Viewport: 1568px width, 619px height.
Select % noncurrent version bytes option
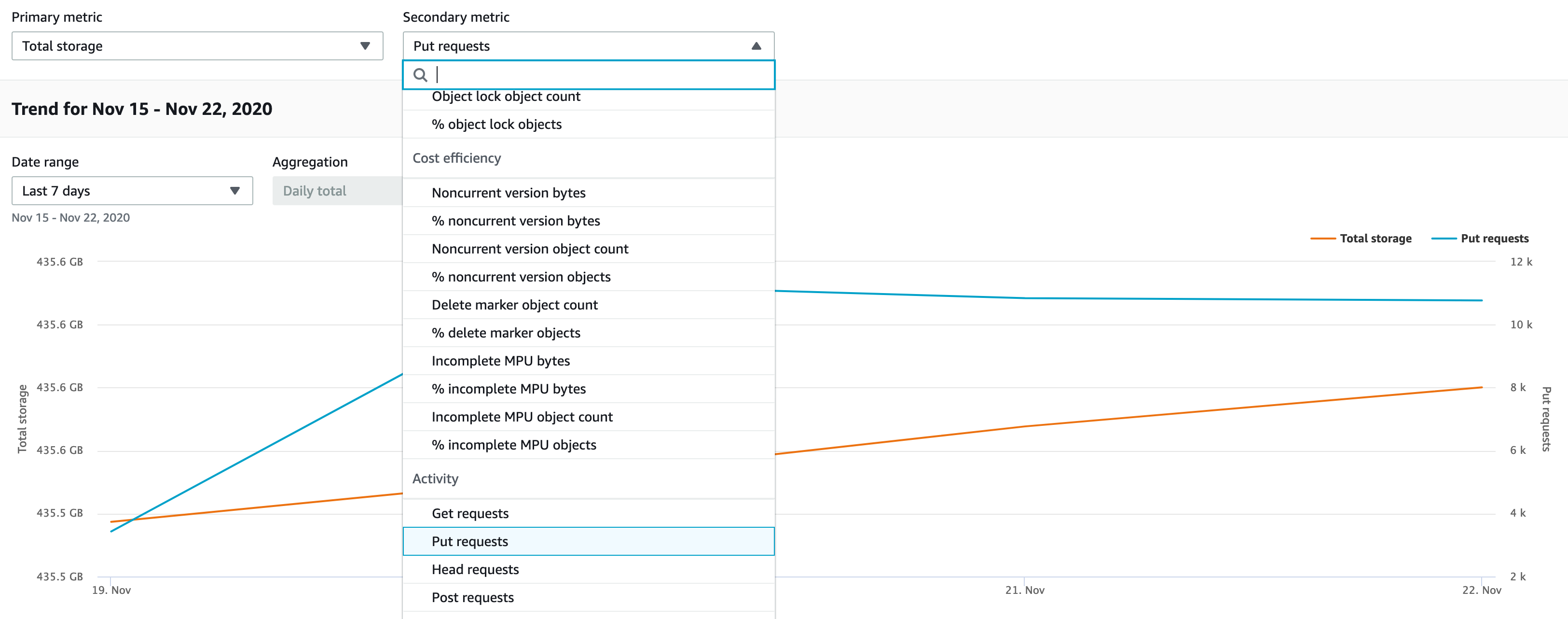[x=516, y=221]
